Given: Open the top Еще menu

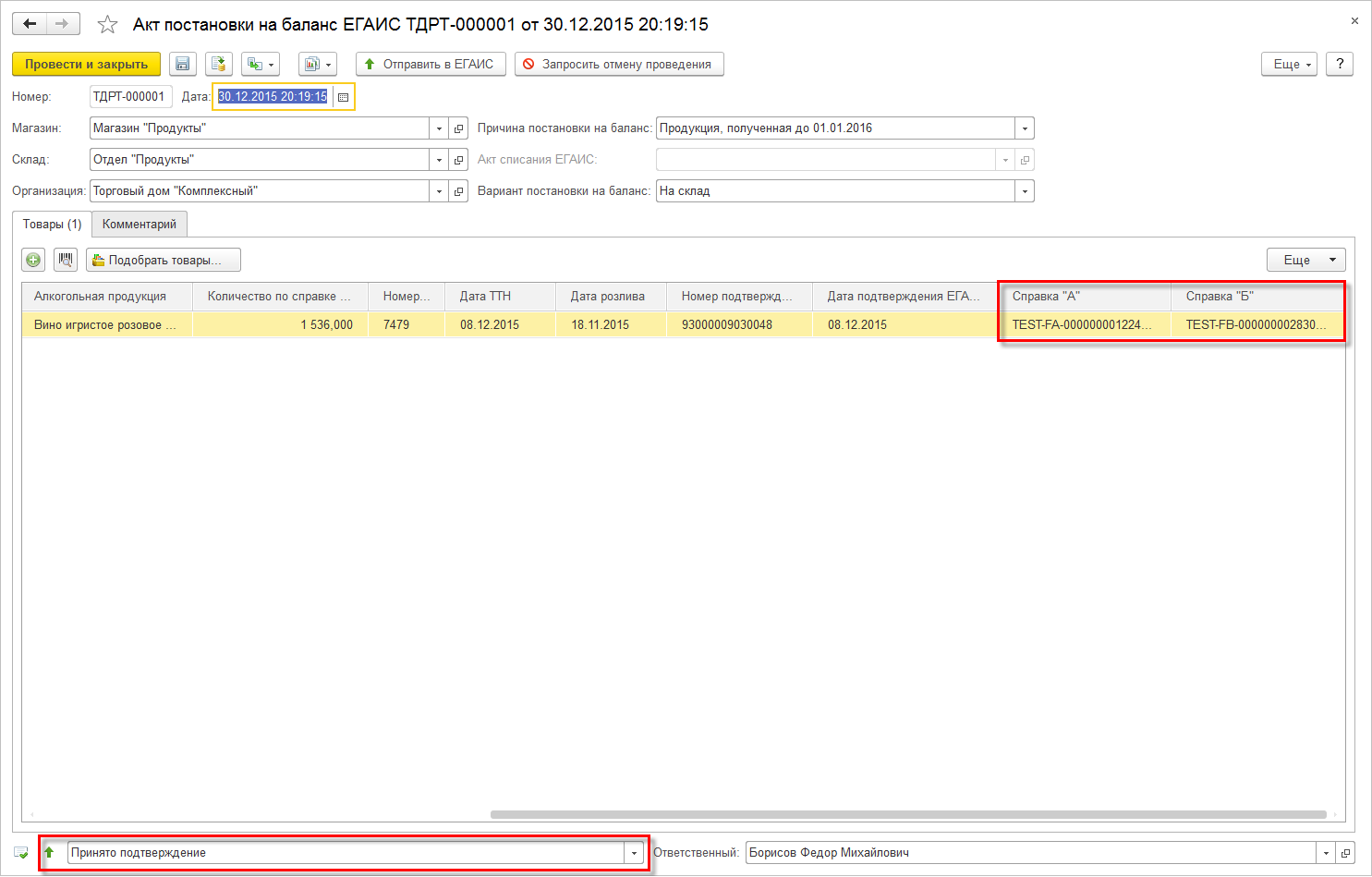Looking at the screenshot, I should [x=1289, y=64].
